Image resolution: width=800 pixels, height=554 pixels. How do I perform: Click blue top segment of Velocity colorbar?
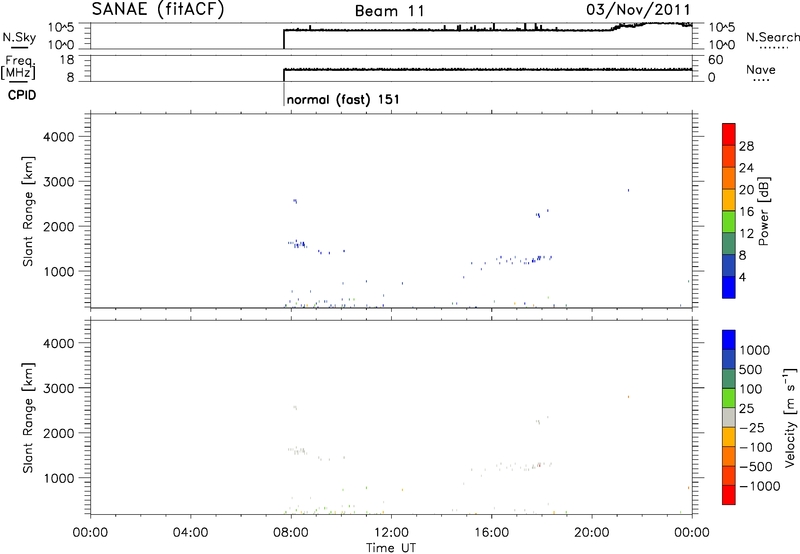[729, 340]
